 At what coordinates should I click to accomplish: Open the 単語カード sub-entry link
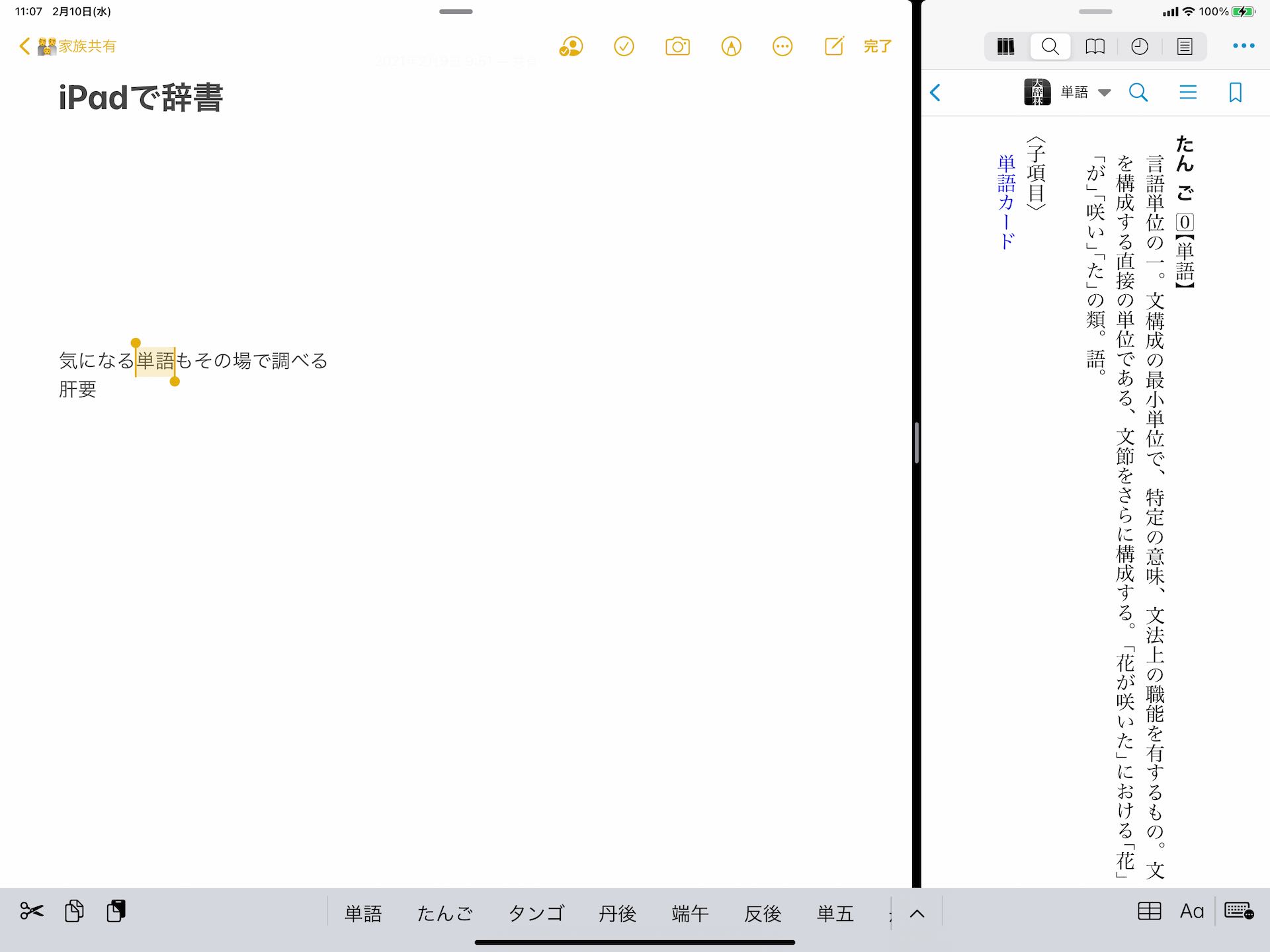[1006, 202]
